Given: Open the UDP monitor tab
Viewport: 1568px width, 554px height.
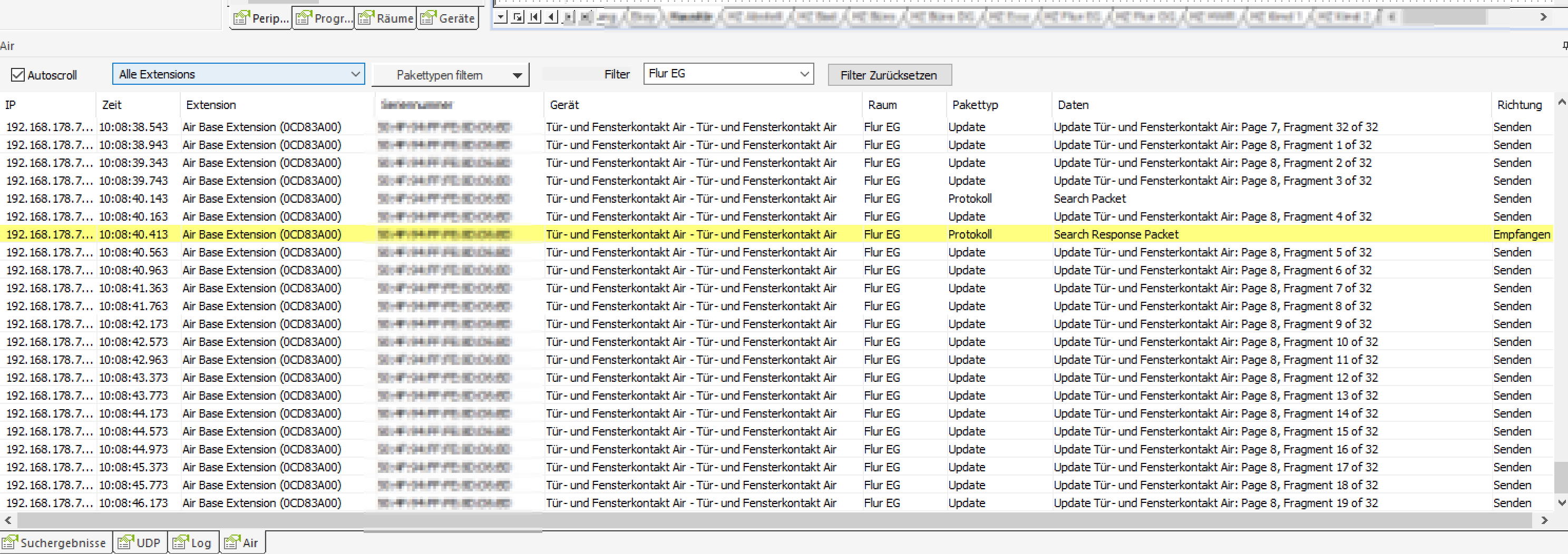Looking at the screenshot, I should coord(141,542).
